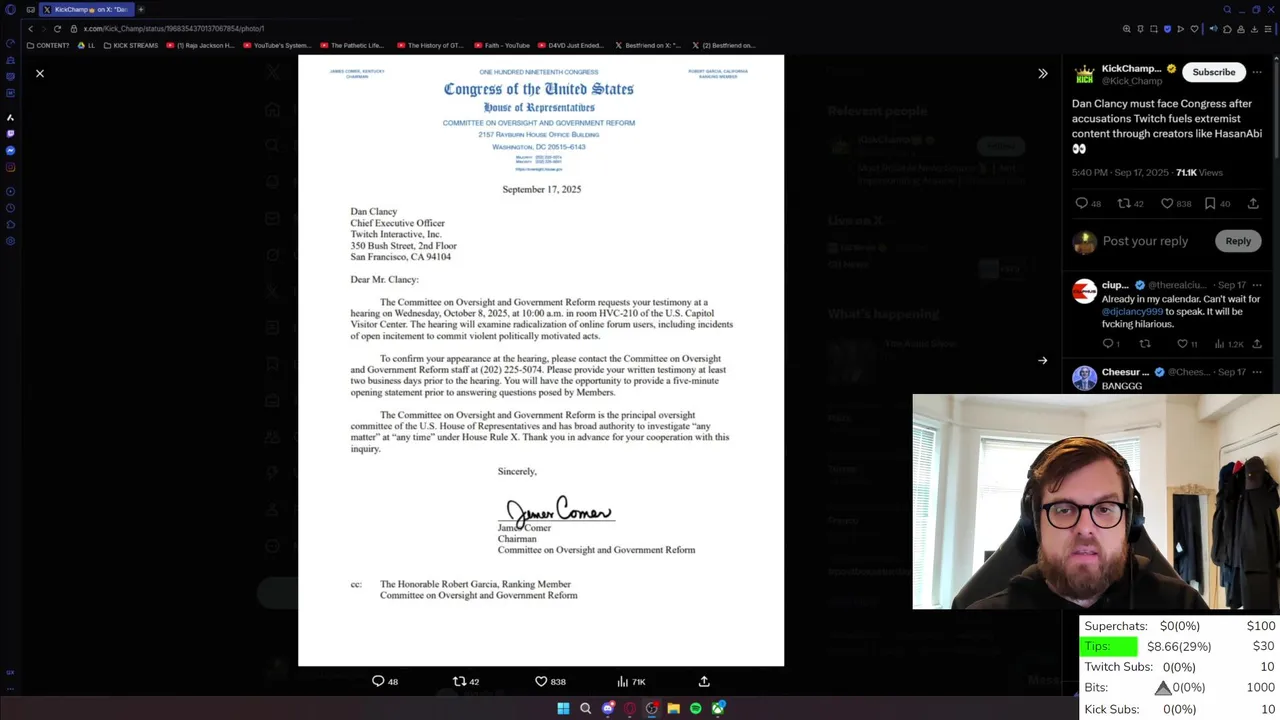
Task: Open the Bestfriend on X bookmark
Action: [648, 45]
